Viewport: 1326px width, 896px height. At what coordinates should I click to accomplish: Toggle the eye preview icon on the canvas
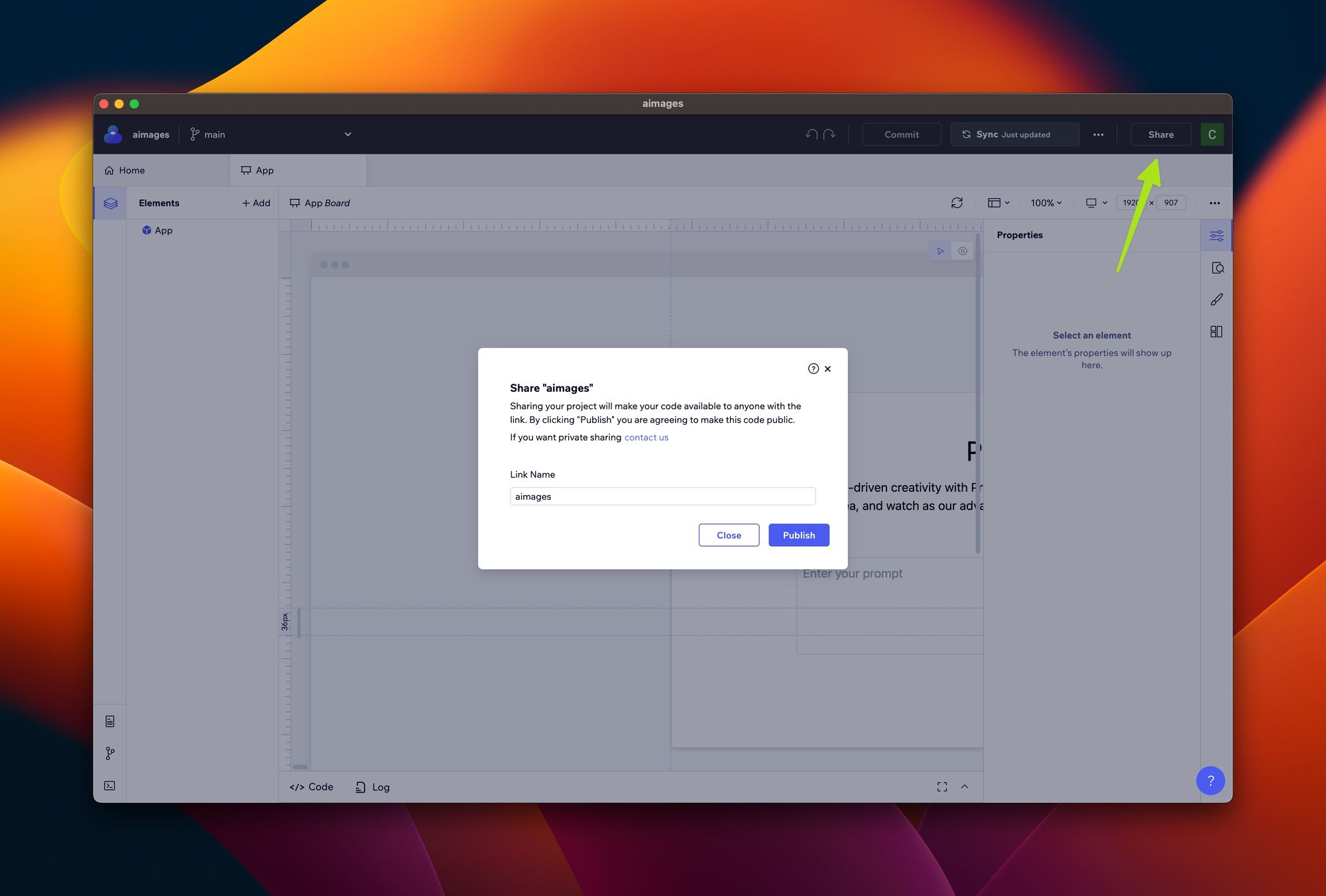coord(963,251)
